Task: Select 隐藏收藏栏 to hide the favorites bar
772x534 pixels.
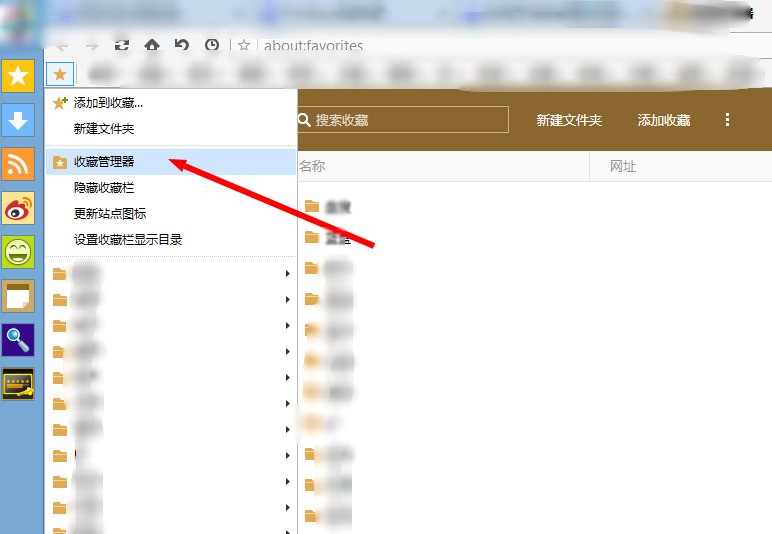Action: (104, 188)
